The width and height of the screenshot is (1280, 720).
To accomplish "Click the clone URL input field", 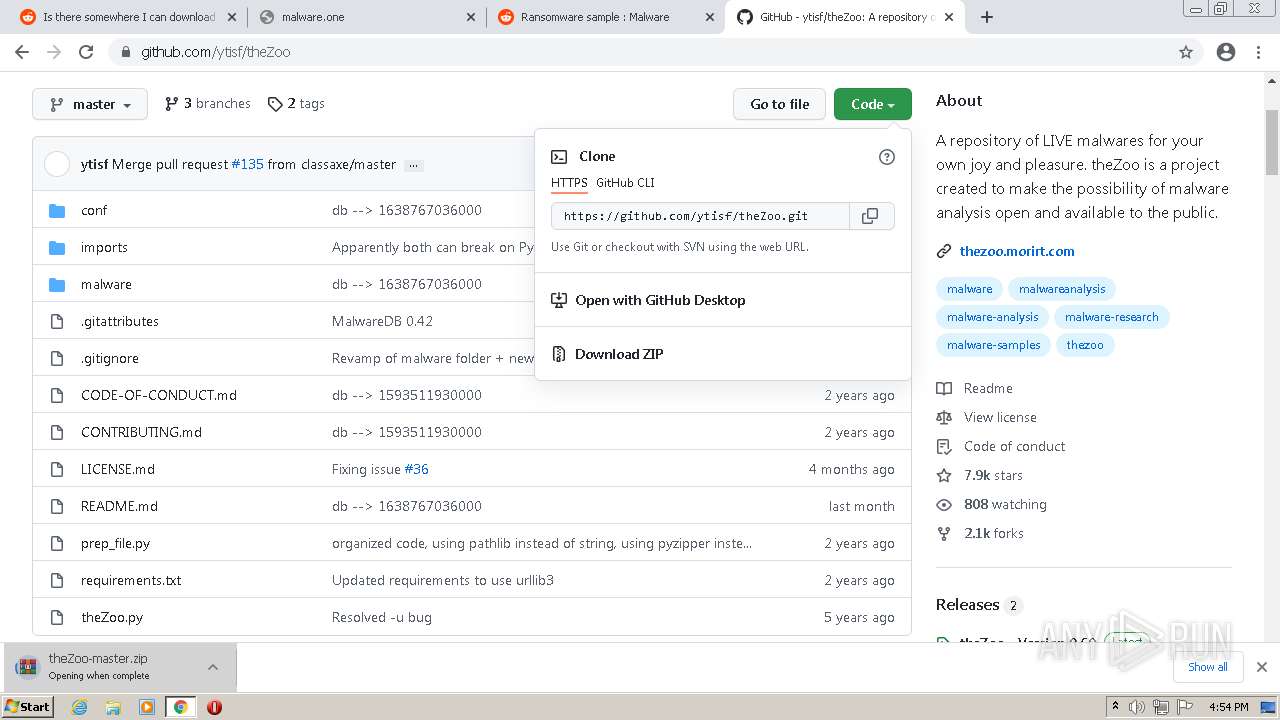I will 700,216.
